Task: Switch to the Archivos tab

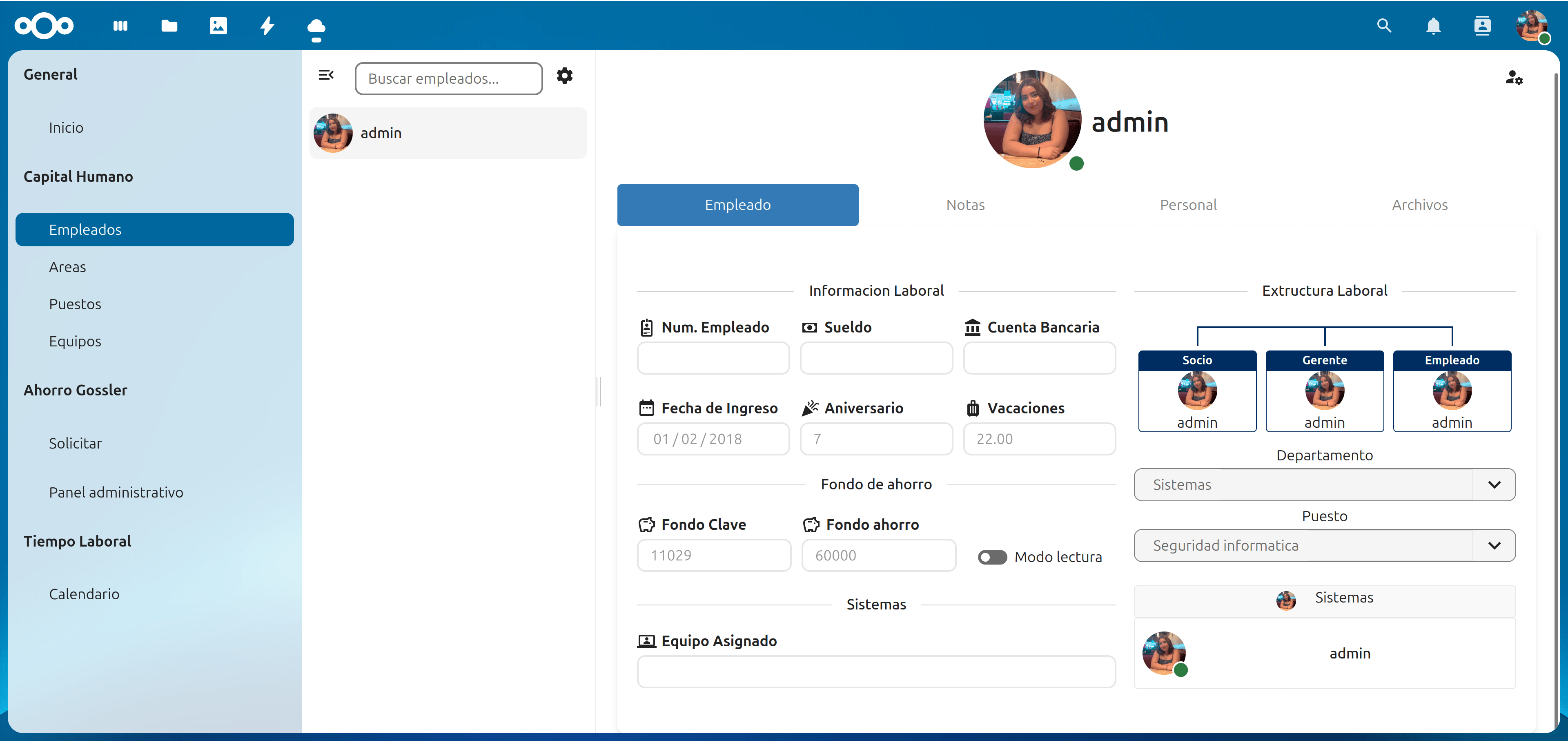Action: 1419,205
